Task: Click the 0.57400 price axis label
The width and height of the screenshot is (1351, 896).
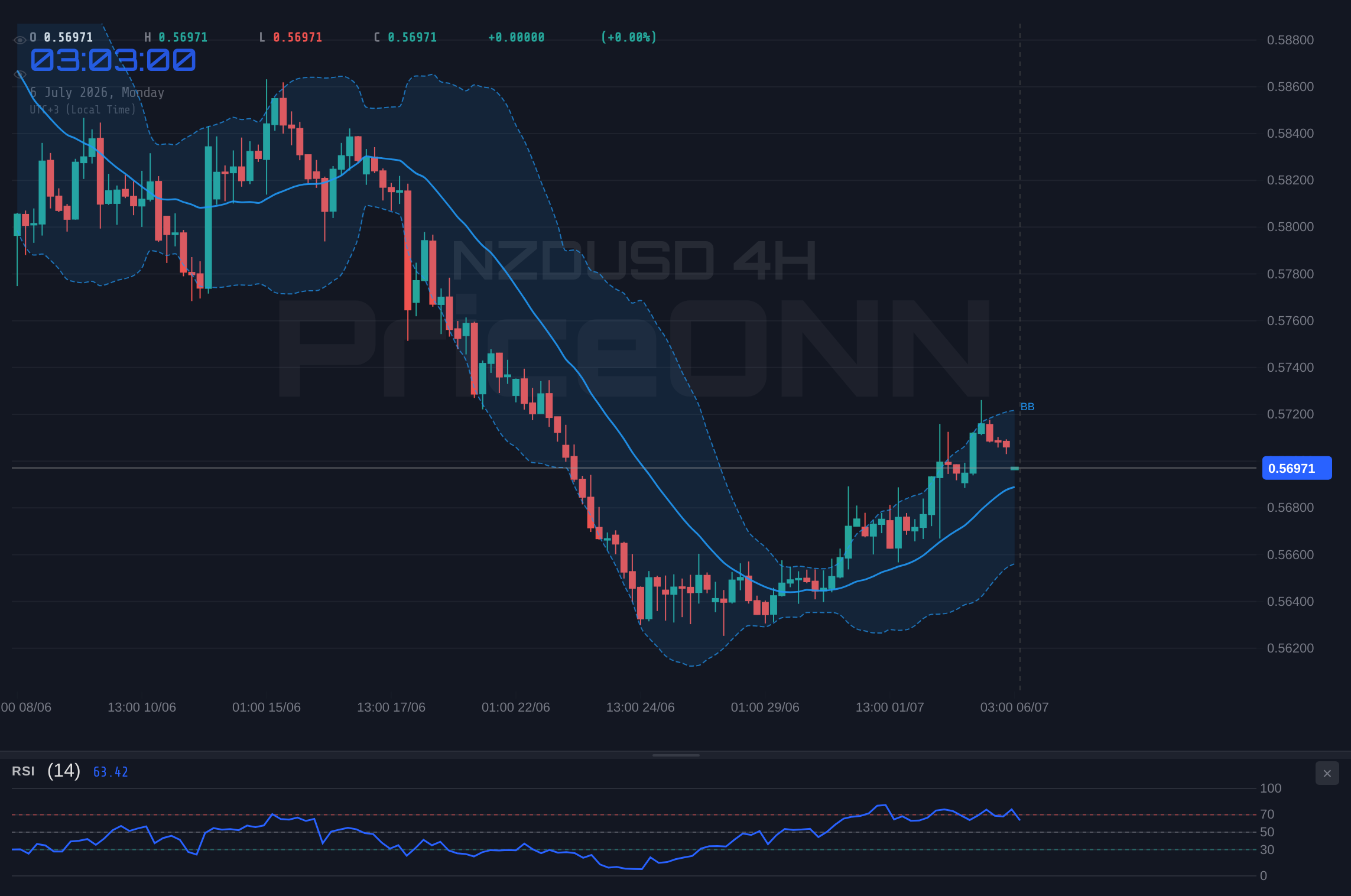Action: click(x=1290, y=368)
